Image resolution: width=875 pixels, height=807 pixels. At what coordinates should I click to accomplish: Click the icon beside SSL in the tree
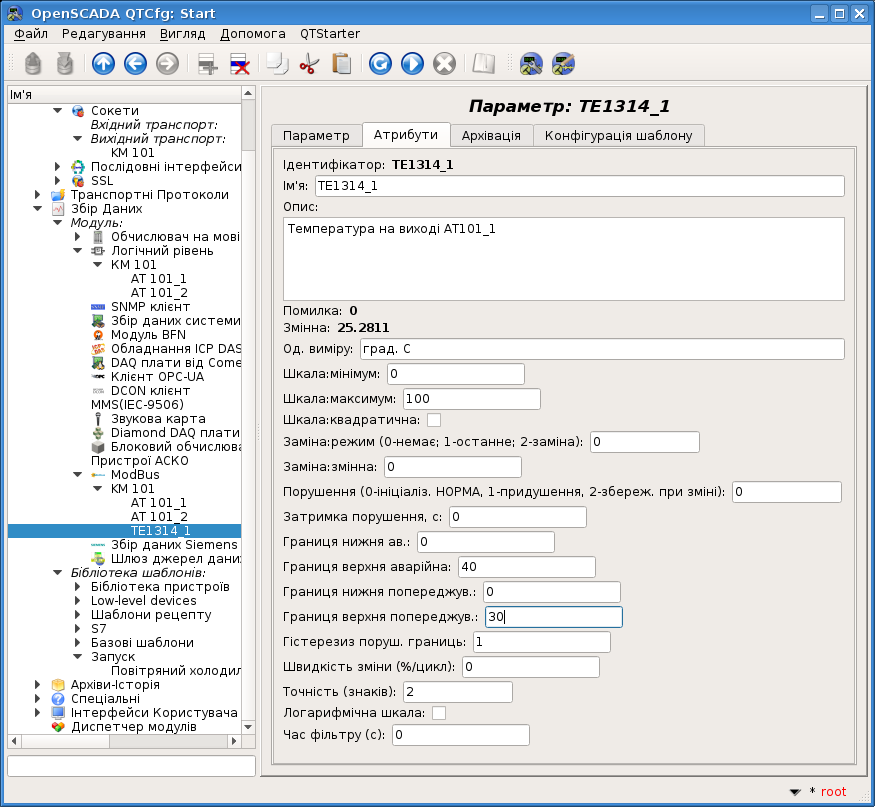pos(78,181)
